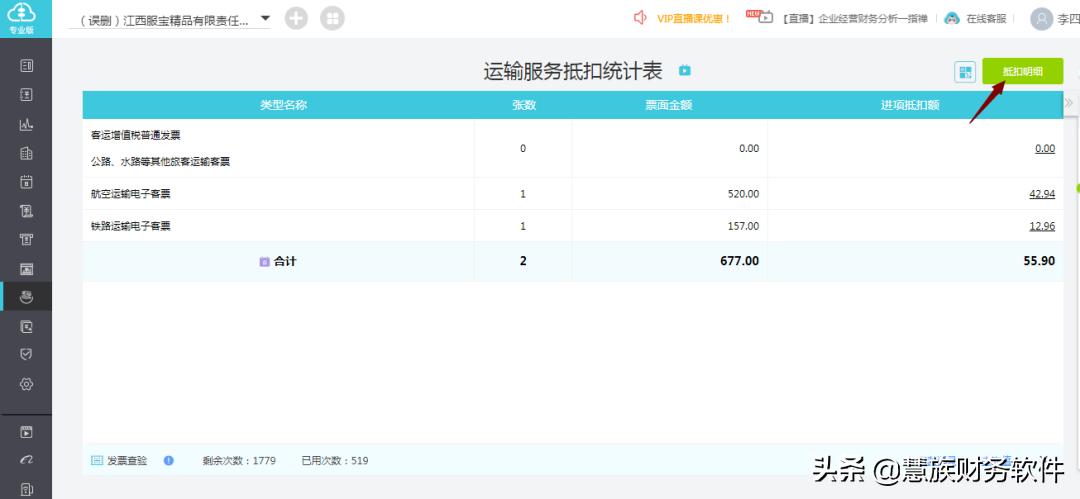1080x499 pixels.
Task: Open the building icon in sidebar
Action: coord(26,154)
